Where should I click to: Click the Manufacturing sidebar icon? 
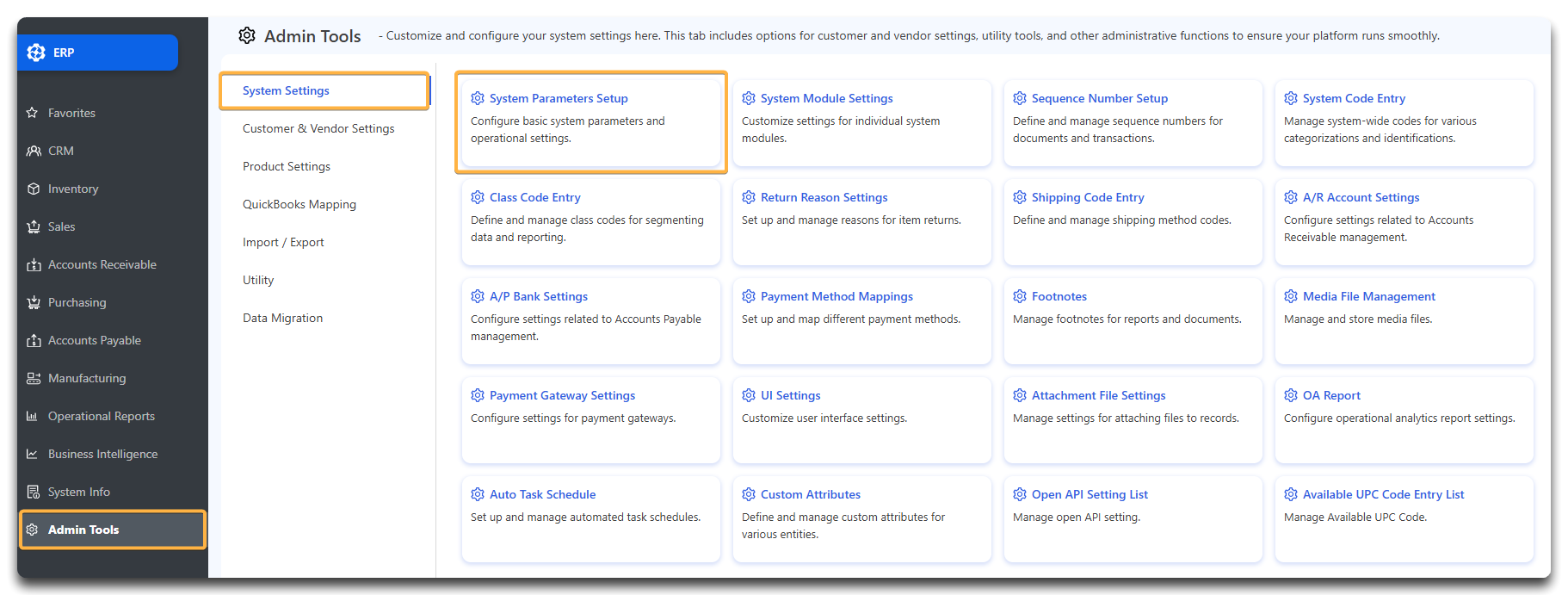[34, 378]
